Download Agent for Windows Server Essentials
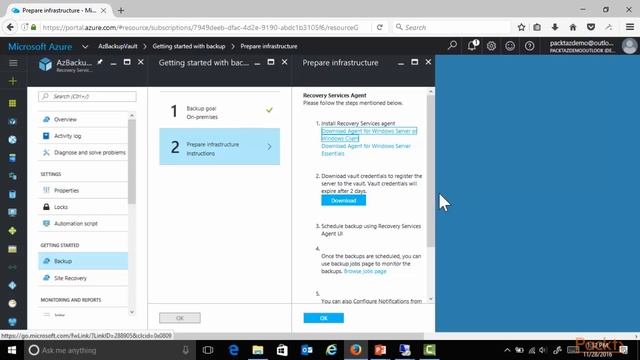 (x=366, y=150)
